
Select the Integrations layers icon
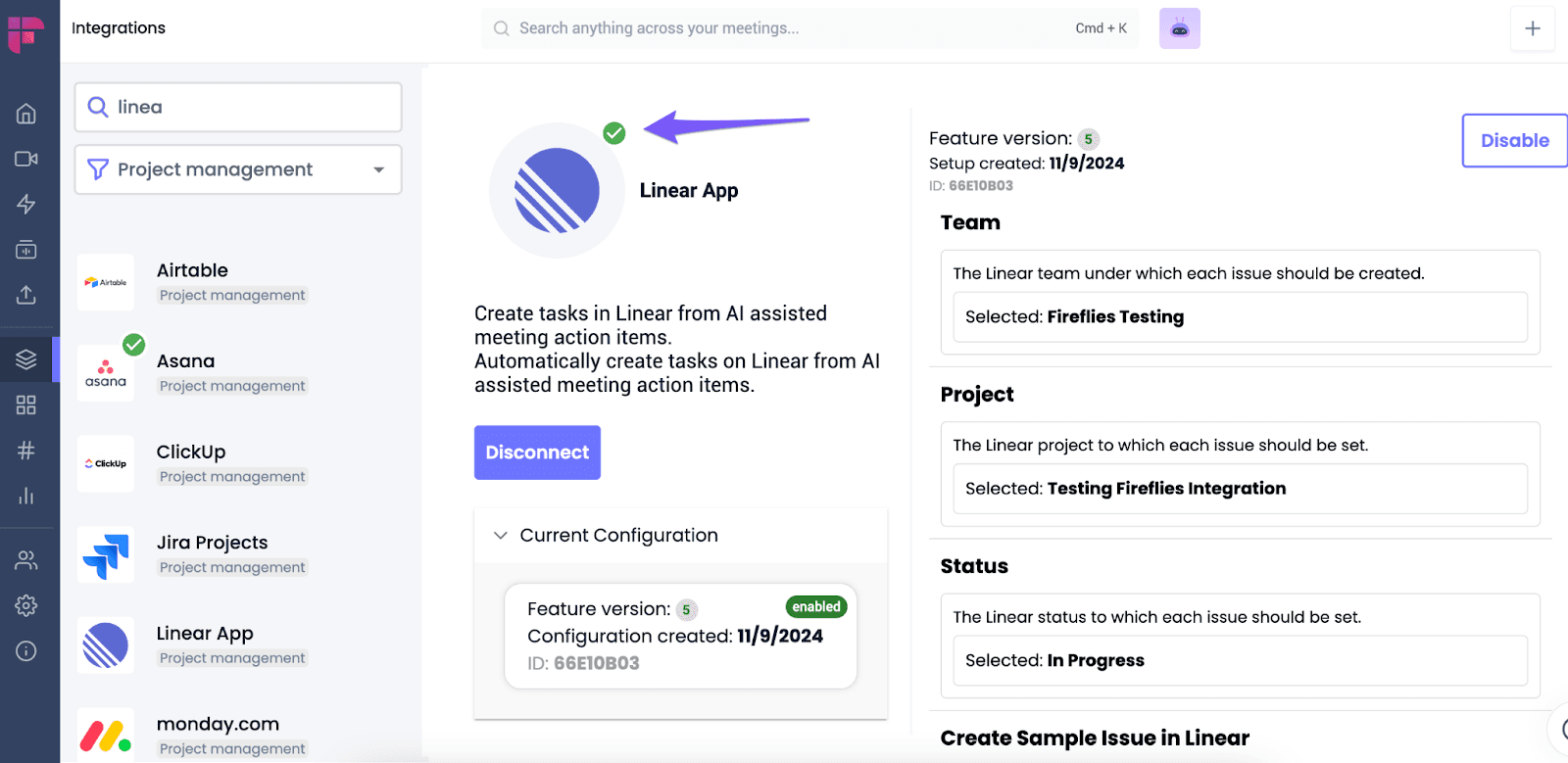coord(26,359)
